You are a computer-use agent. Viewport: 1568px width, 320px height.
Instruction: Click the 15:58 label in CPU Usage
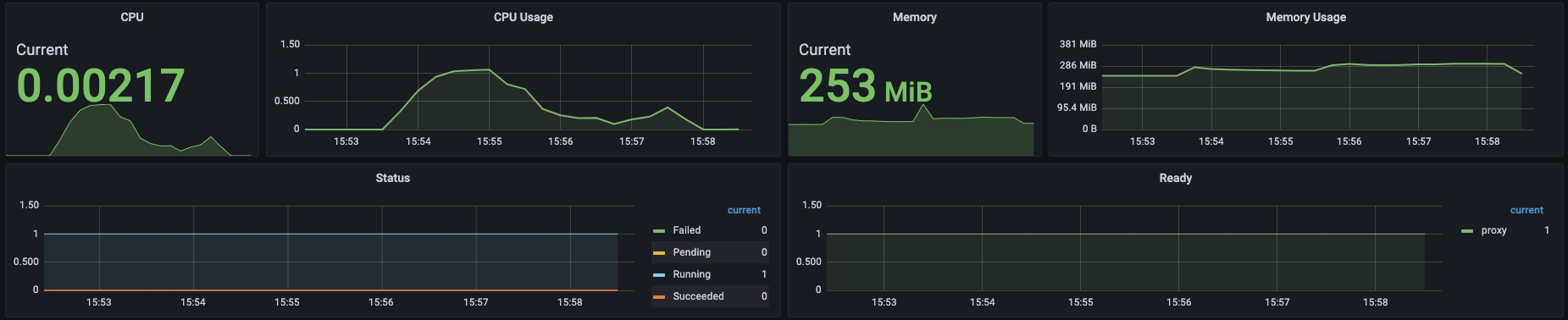(703, 141)
